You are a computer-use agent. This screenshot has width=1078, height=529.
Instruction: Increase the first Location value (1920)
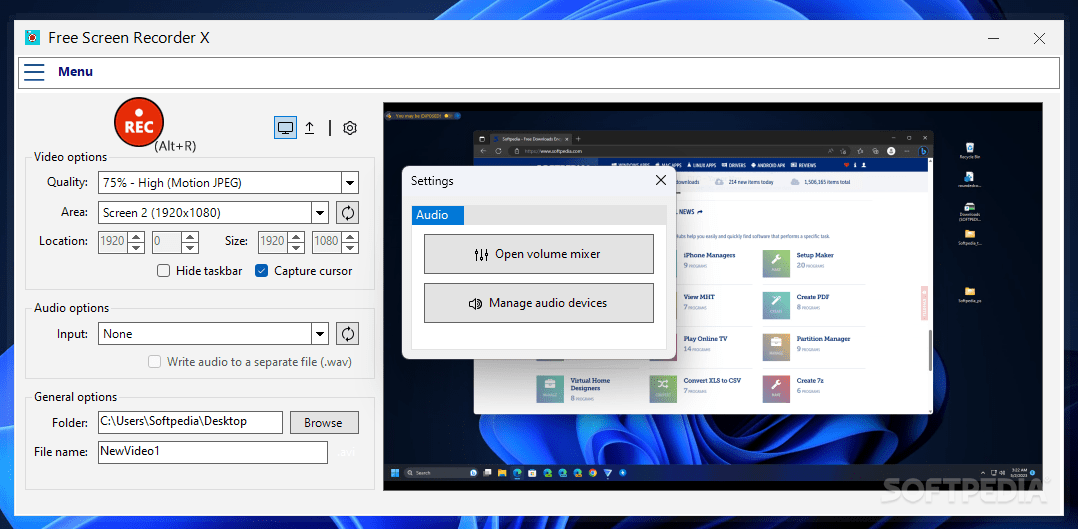pos(137,236)
